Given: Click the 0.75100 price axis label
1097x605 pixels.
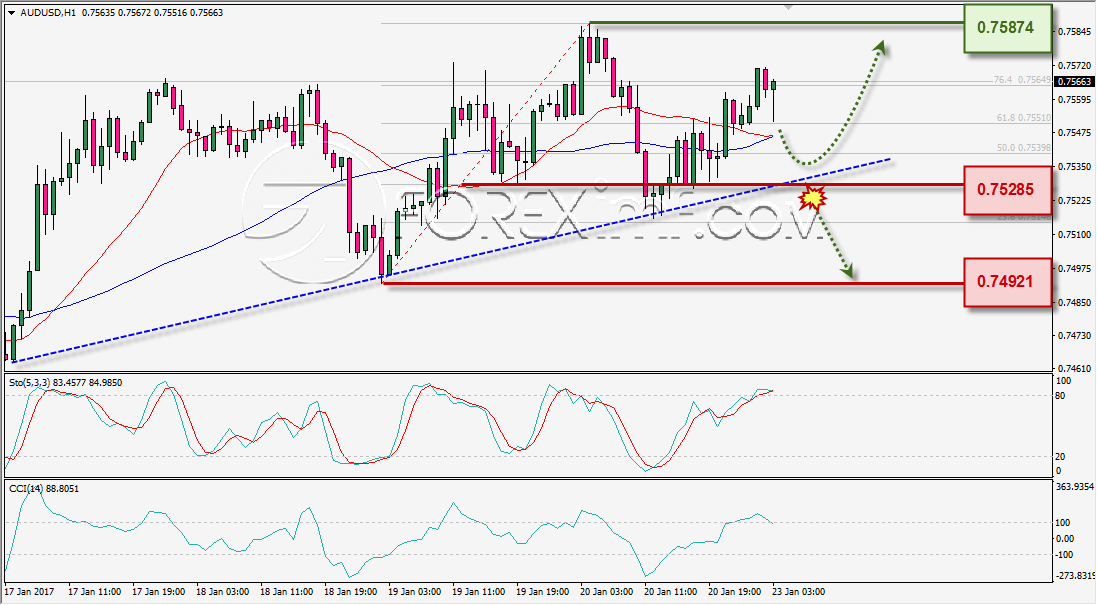Looking at the screenshot, I should [x=1075, y=235].
